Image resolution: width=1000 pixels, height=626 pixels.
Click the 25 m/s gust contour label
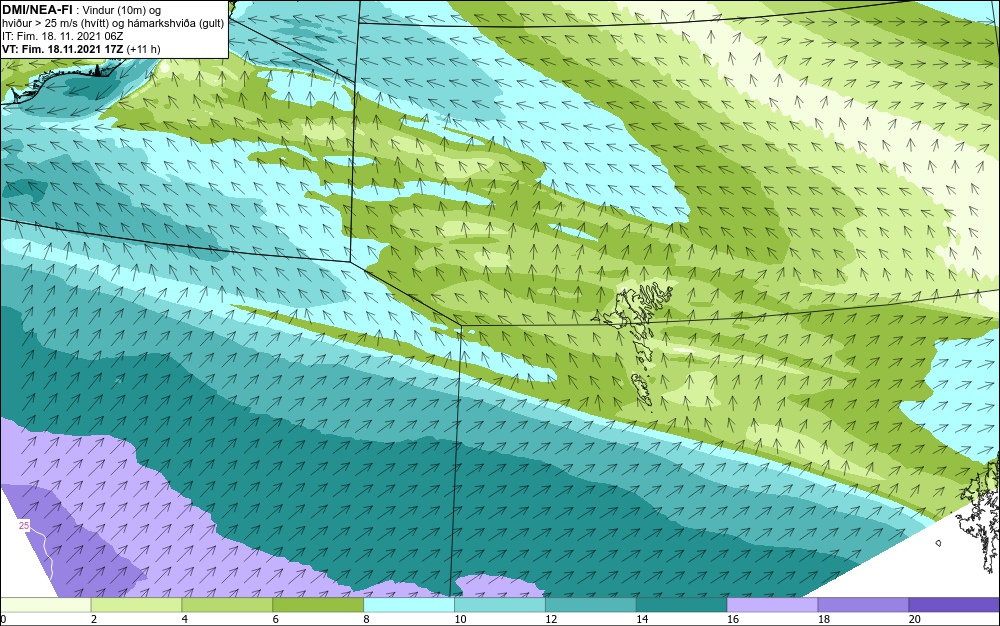[x=24, y=526]
